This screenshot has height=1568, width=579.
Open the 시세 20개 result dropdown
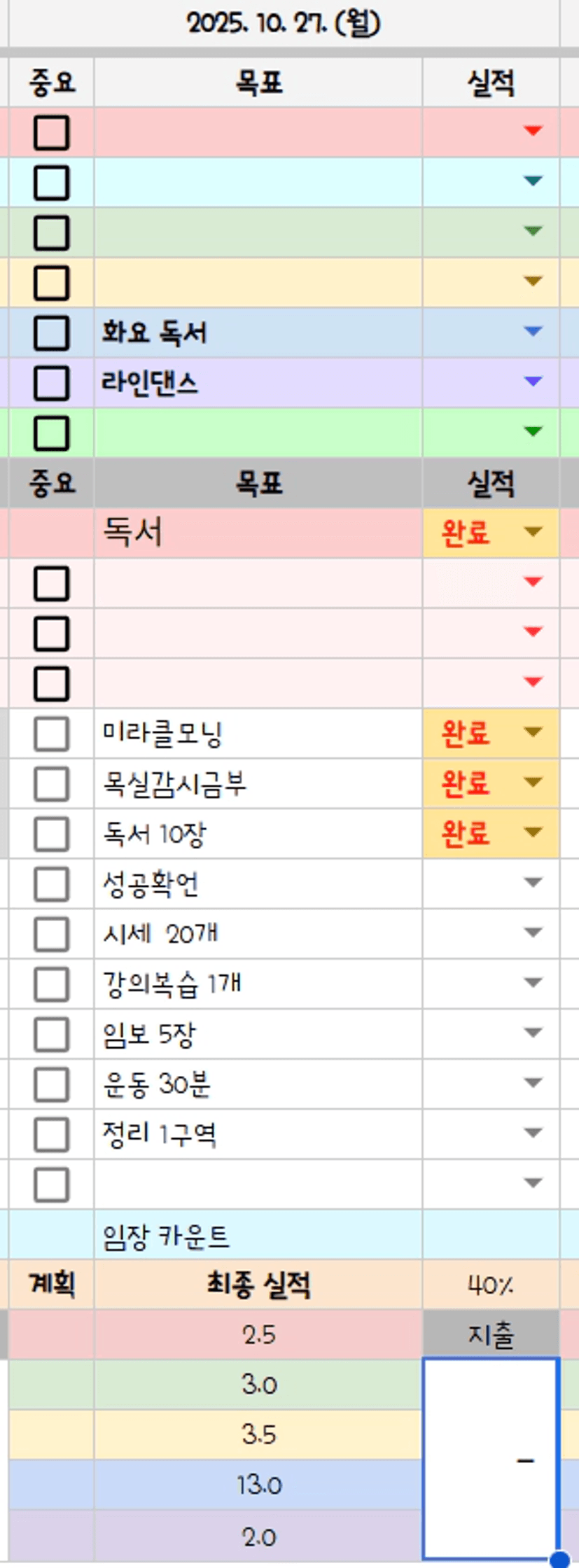tap(533, 932)
